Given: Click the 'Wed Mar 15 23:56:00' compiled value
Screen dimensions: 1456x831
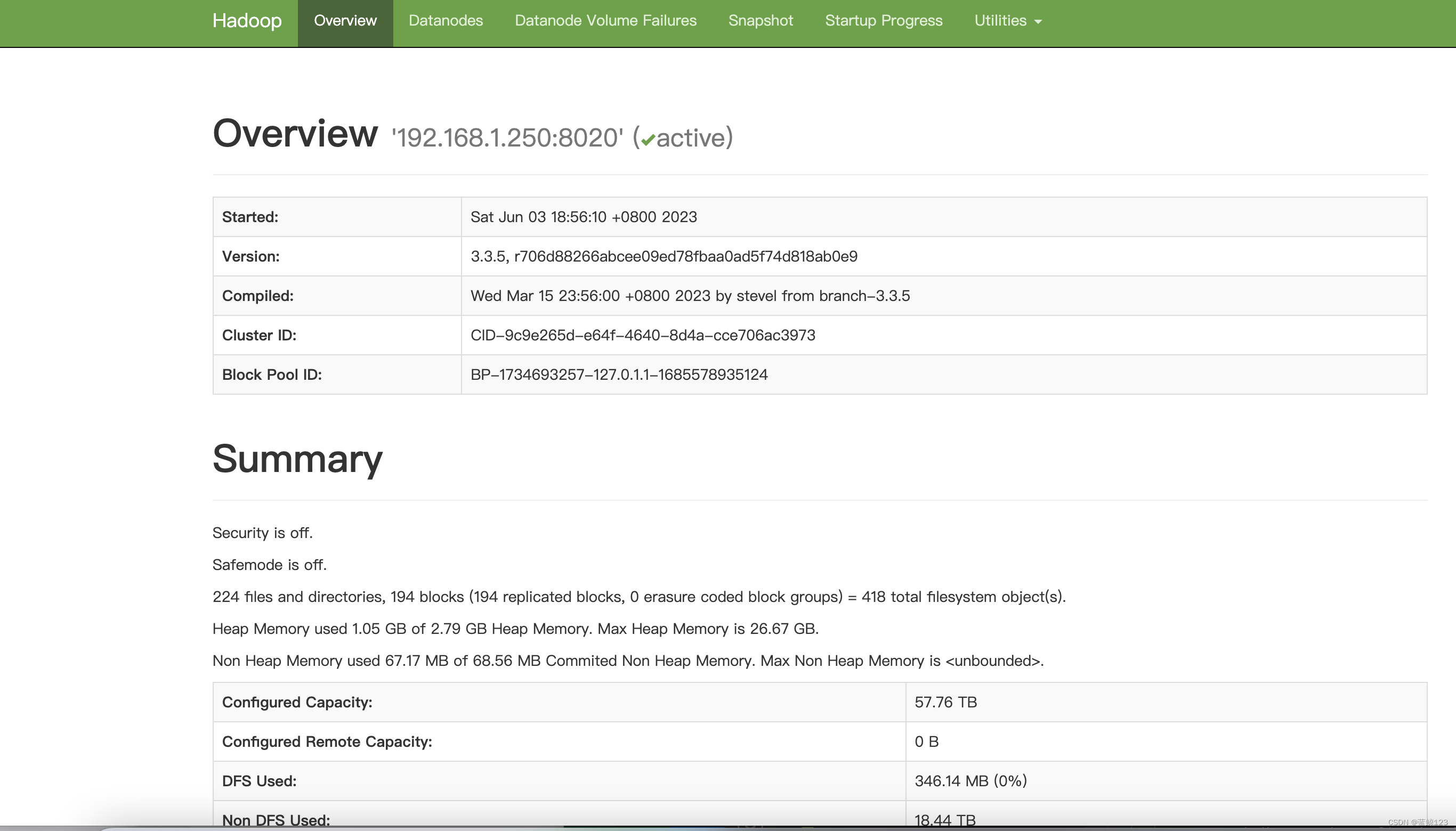Looking at the screenshot, I should 690,296.
